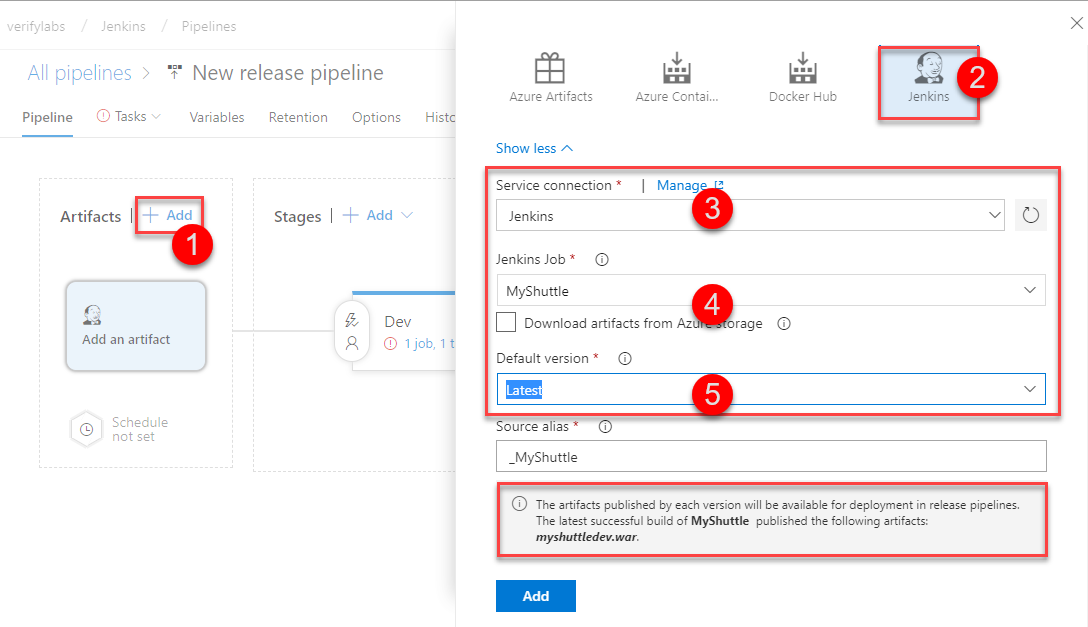Close the add artifact panel
Screen dimensions: 1088x627
(1076, 24)
